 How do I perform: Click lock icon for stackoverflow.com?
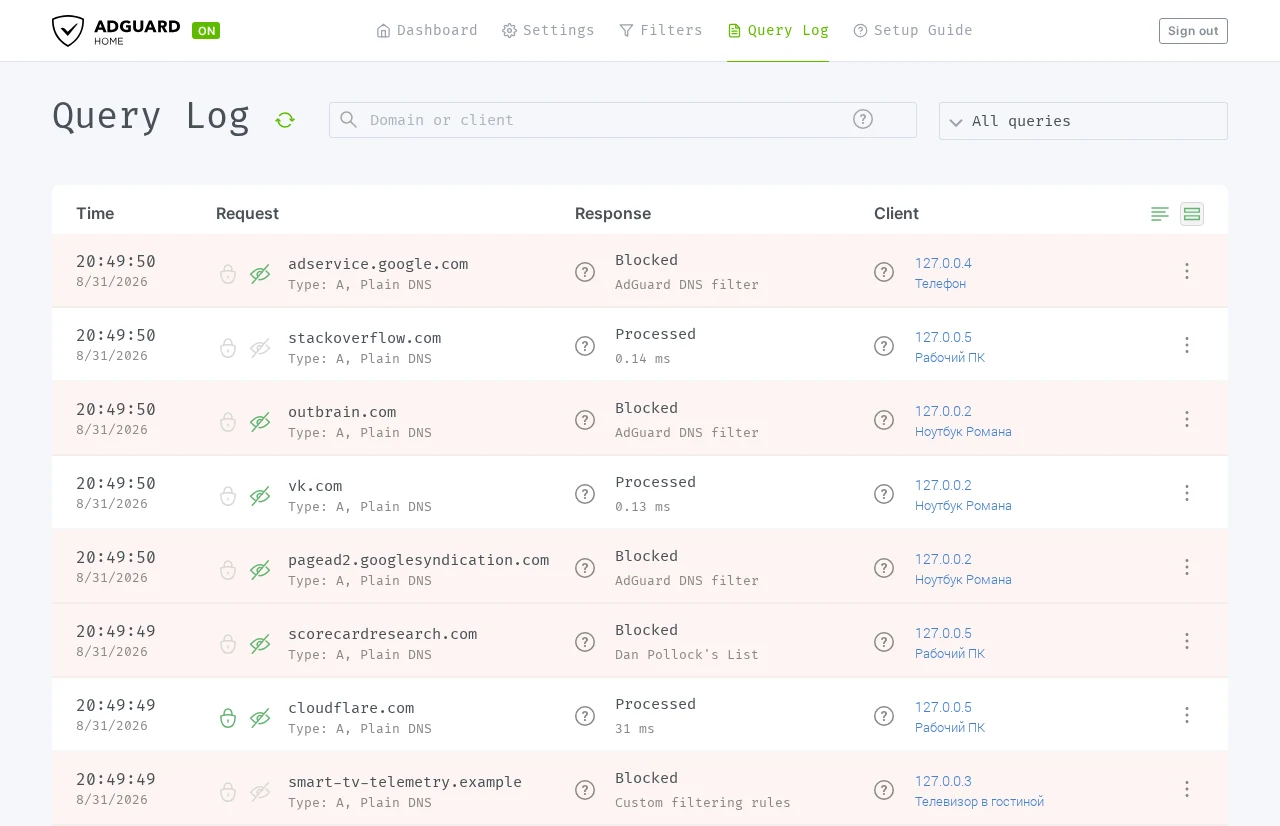(228, 347)
